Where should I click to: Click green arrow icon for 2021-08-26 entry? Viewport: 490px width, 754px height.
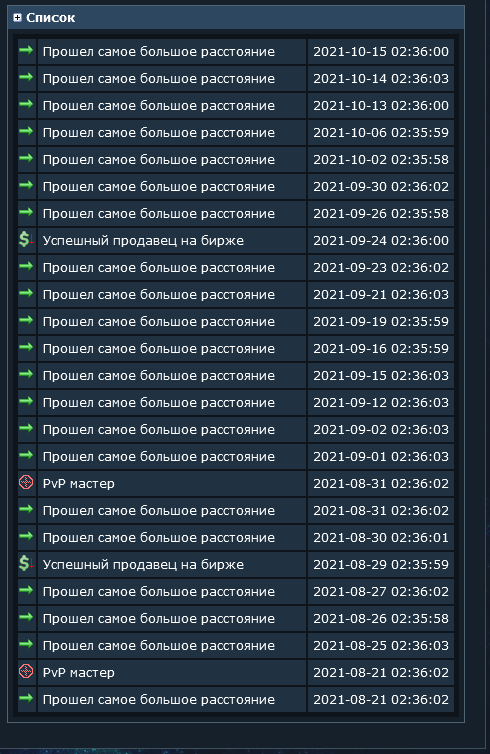(x=26, y=616)
